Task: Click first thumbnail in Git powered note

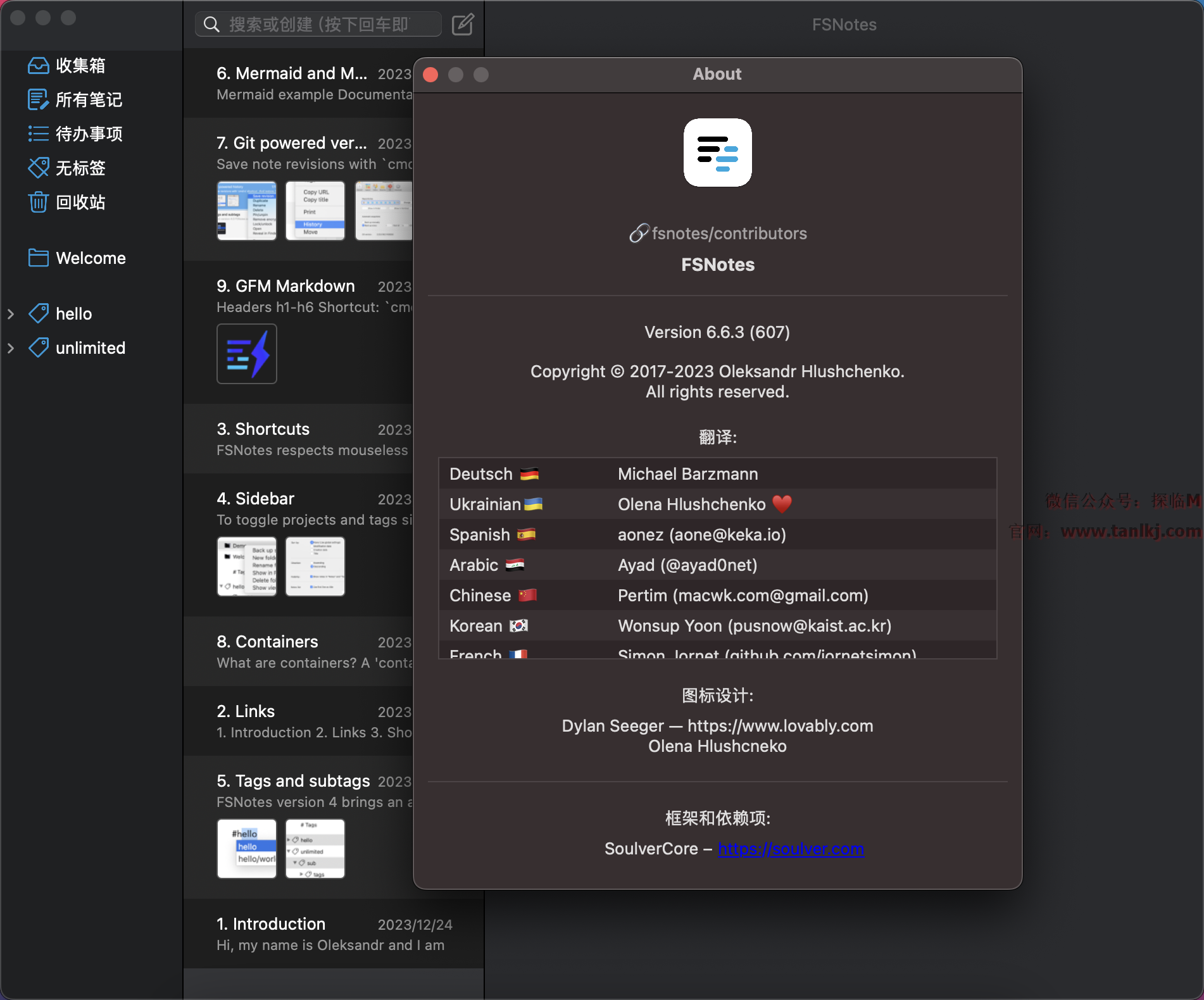Action: pos(247,211)
